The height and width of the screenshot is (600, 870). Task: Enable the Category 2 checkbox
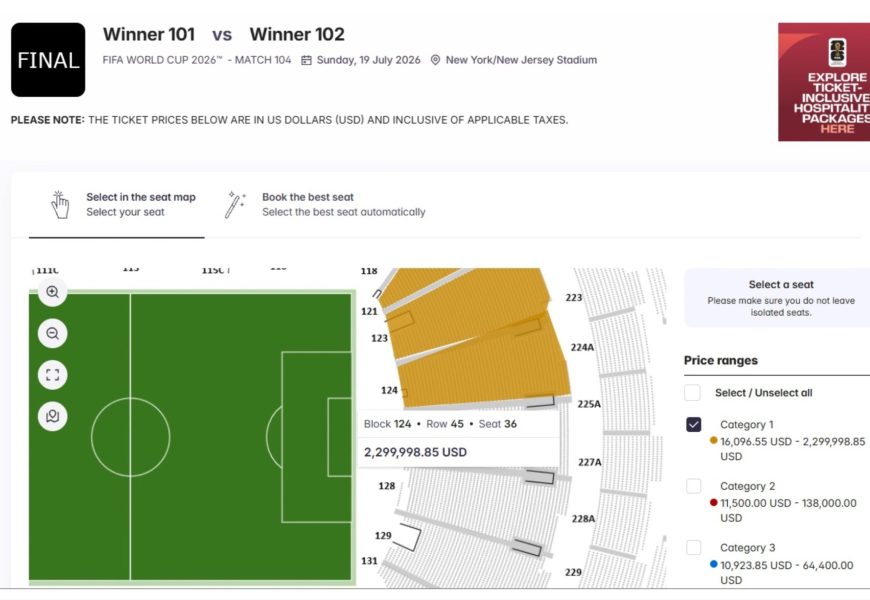[x=694, y=486]
